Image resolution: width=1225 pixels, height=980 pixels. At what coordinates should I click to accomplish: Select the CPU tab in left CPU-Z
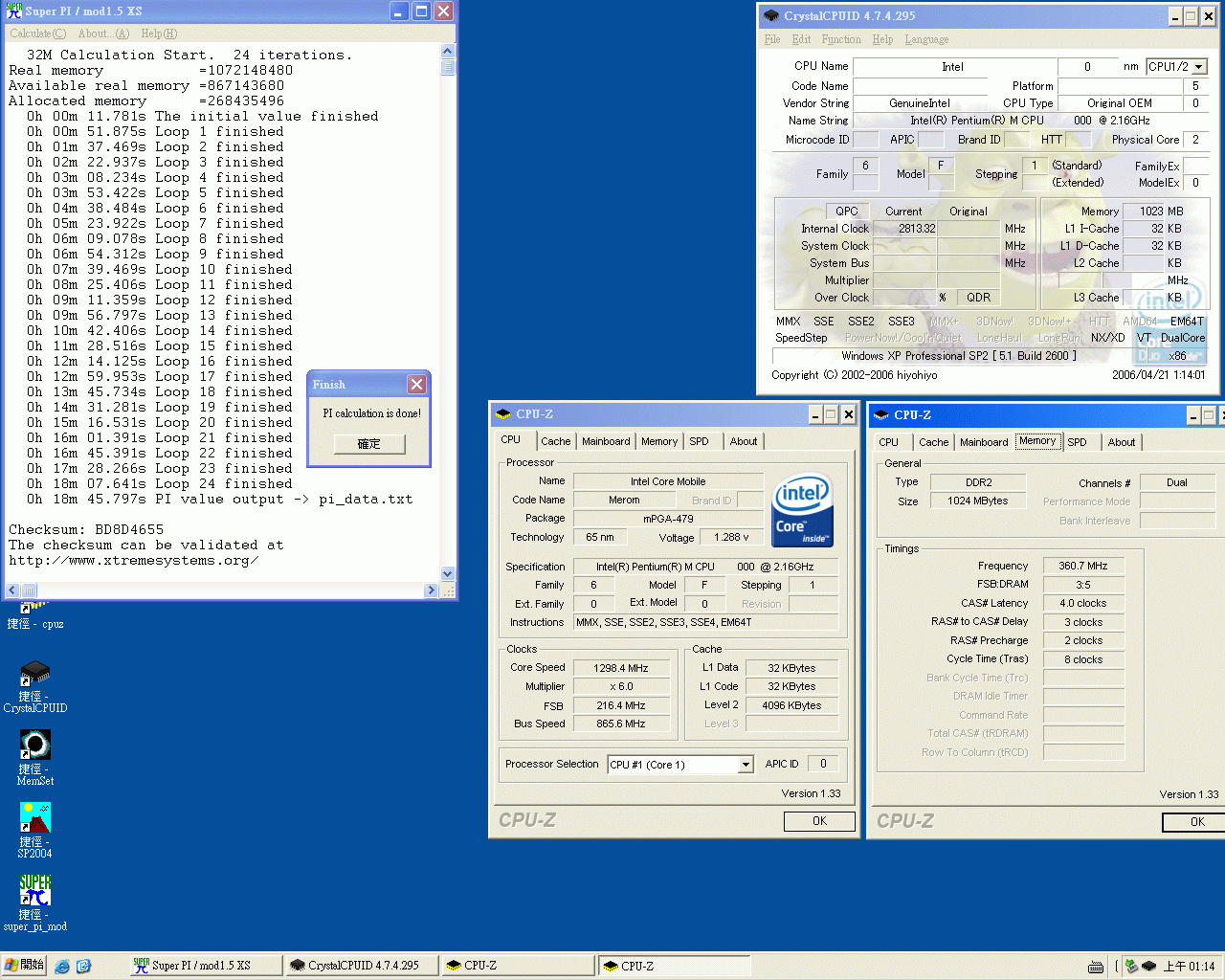[x=511, y=440]
